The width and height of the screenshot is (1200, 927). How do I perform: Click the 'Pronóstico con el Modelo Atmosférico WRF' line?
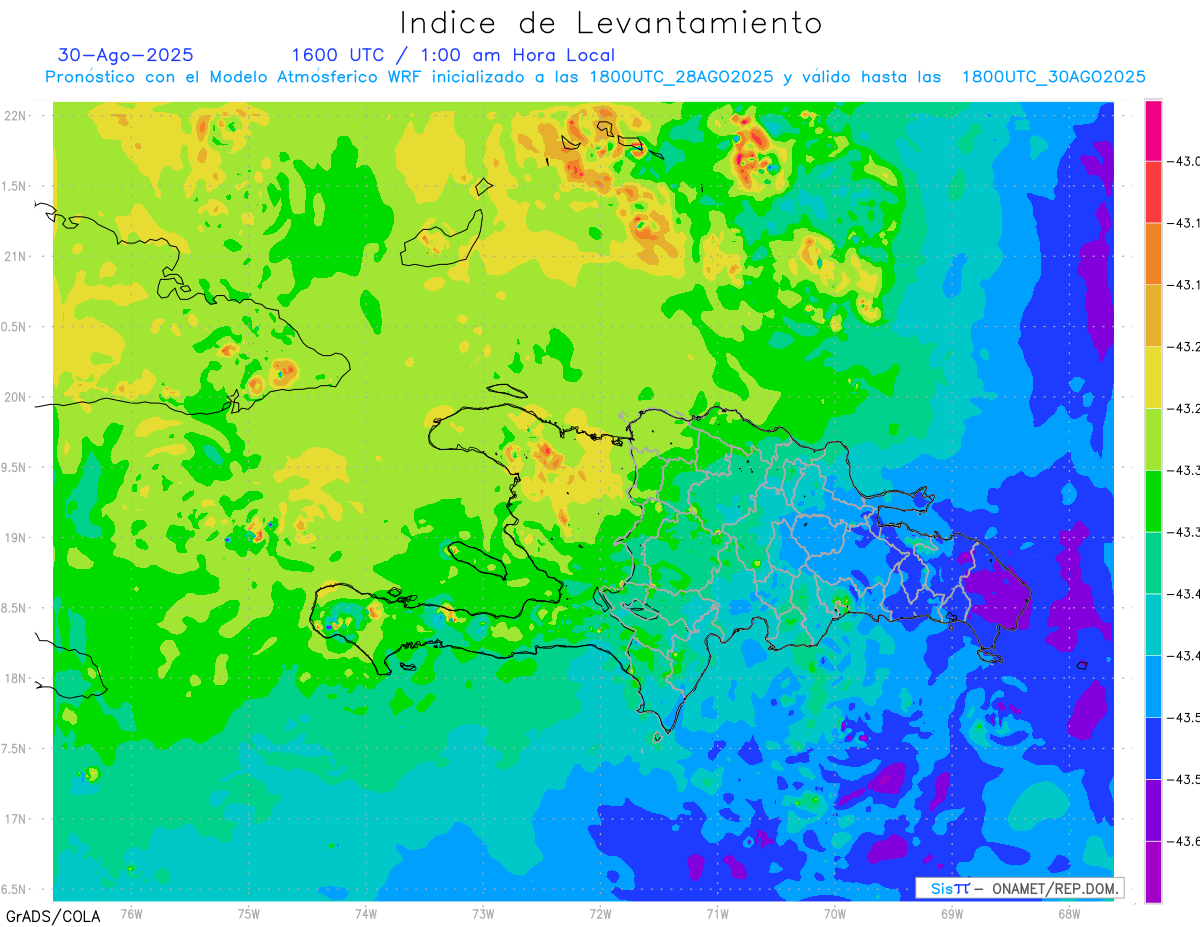(x=595, y=77)
